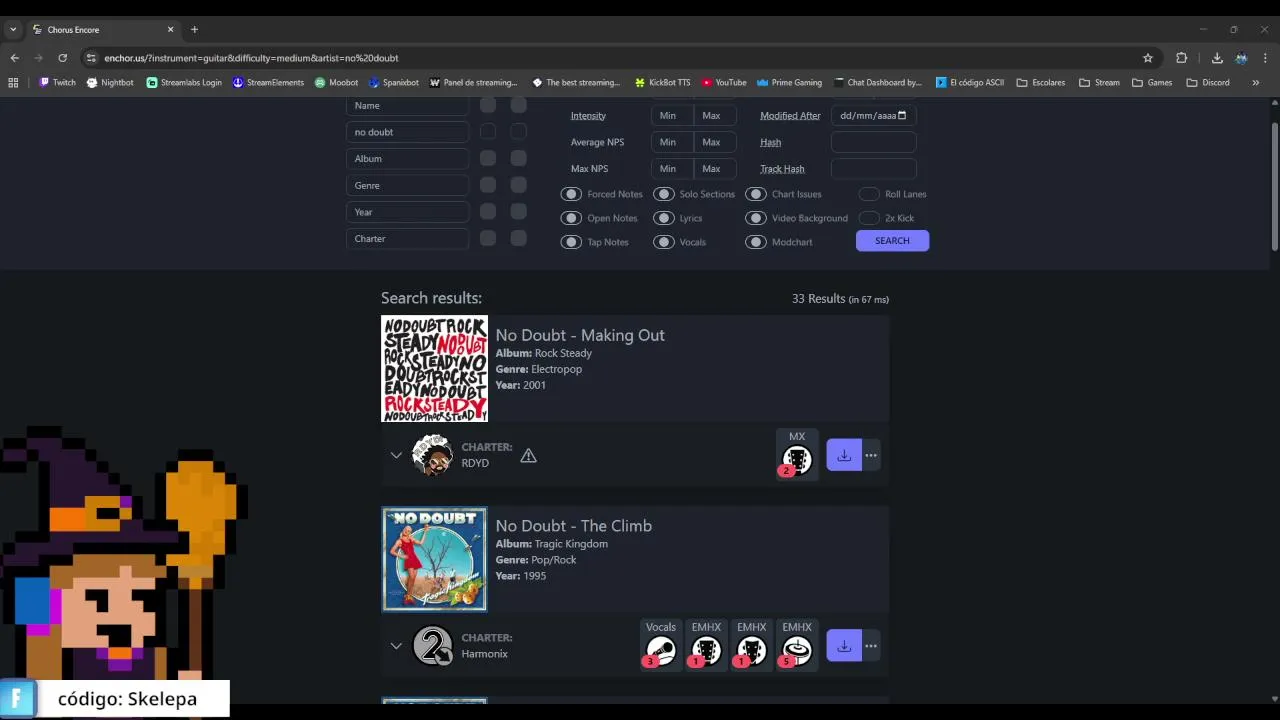The width and height of the screenshot is (1280, 720).
Task: Tick the left checkbox beside Album field
Action: (487, 158)
